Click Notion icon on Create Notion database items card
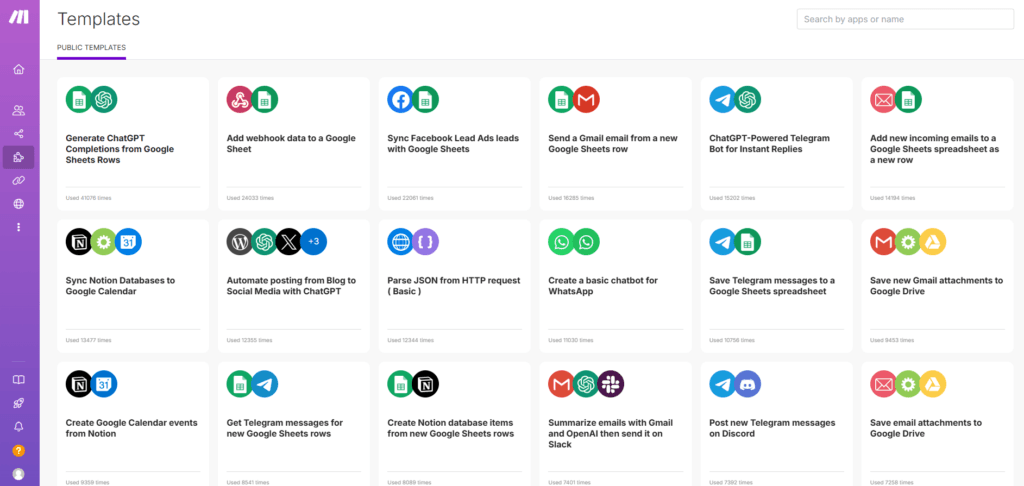Image resolution: width=1024 pixels, height=486 pixels. point(425,384)
